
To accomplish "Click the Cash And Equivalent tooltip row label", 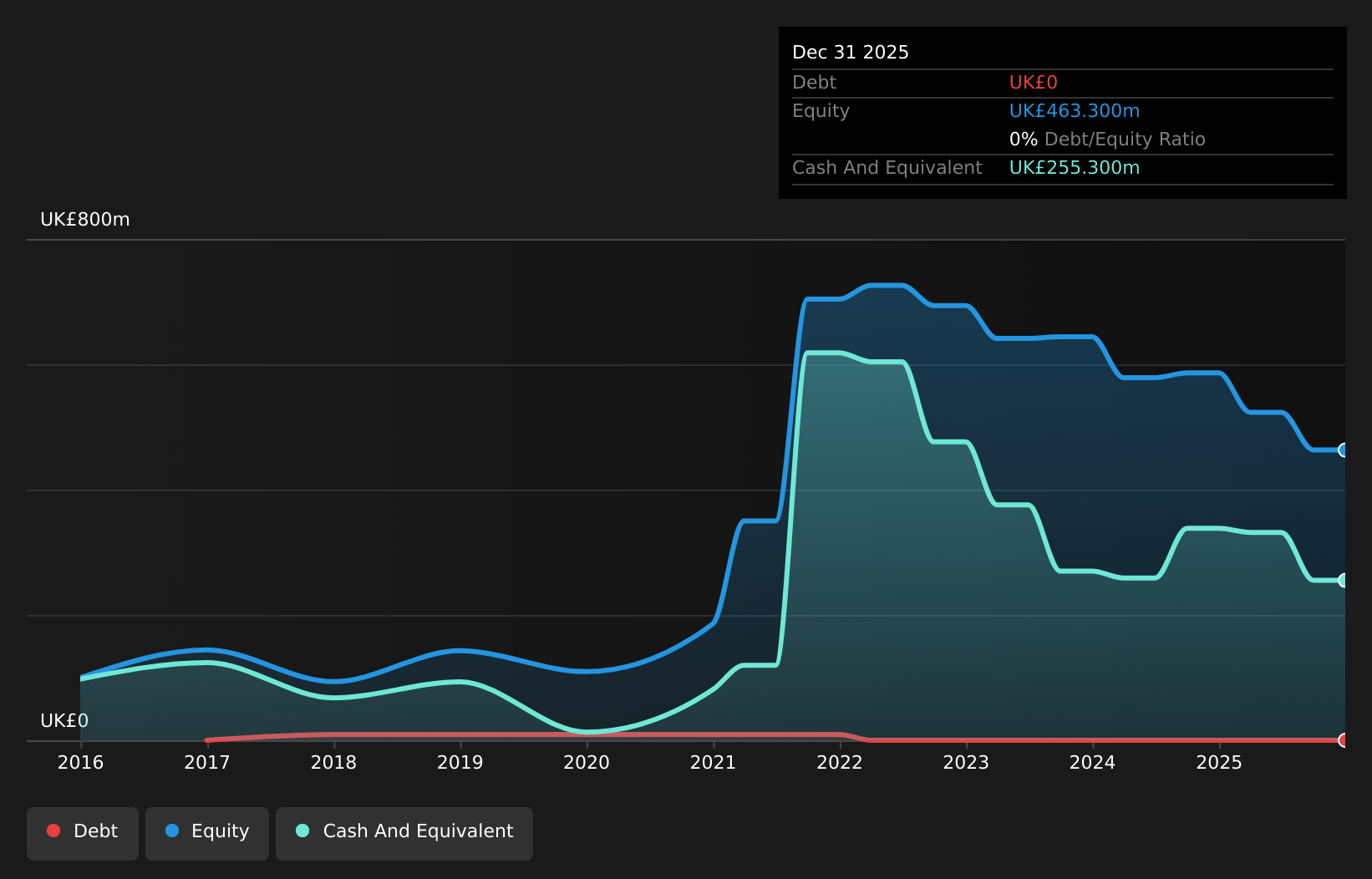I will pyautogui.click(x=887, y=168).
